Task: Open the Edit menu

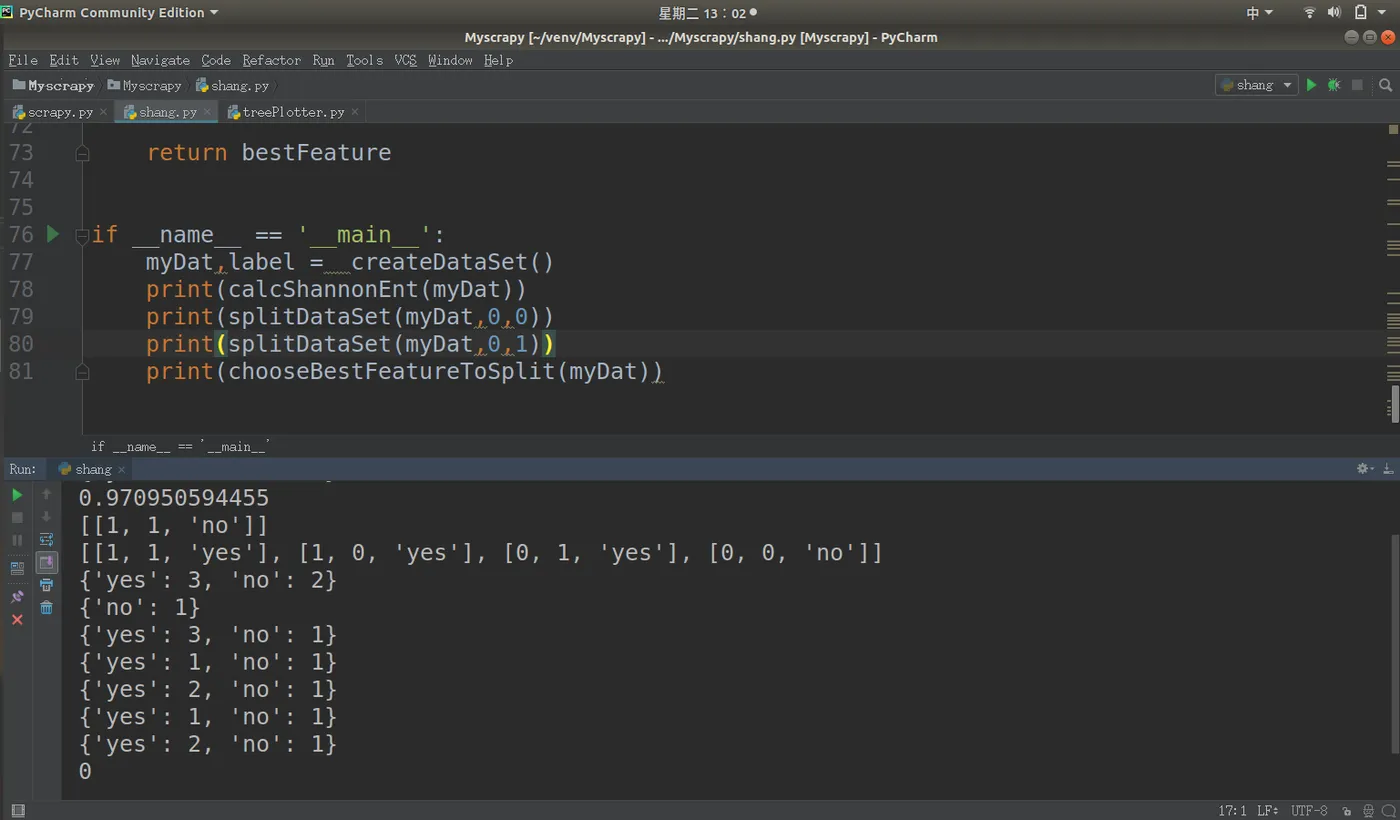Action: pos(64,60)
